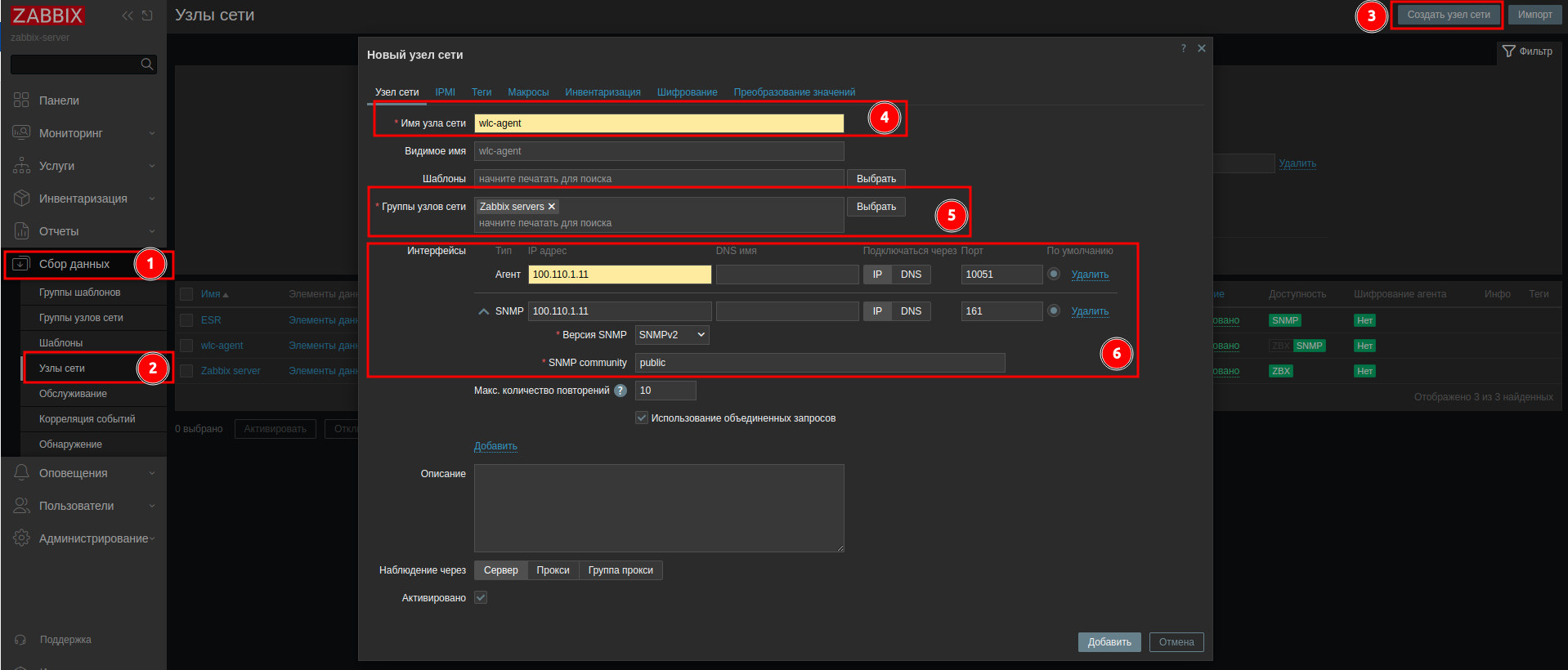Toggle the Активировано checkbox
The width and height of the screenshot is (1568, 670).
click(481, 598)
